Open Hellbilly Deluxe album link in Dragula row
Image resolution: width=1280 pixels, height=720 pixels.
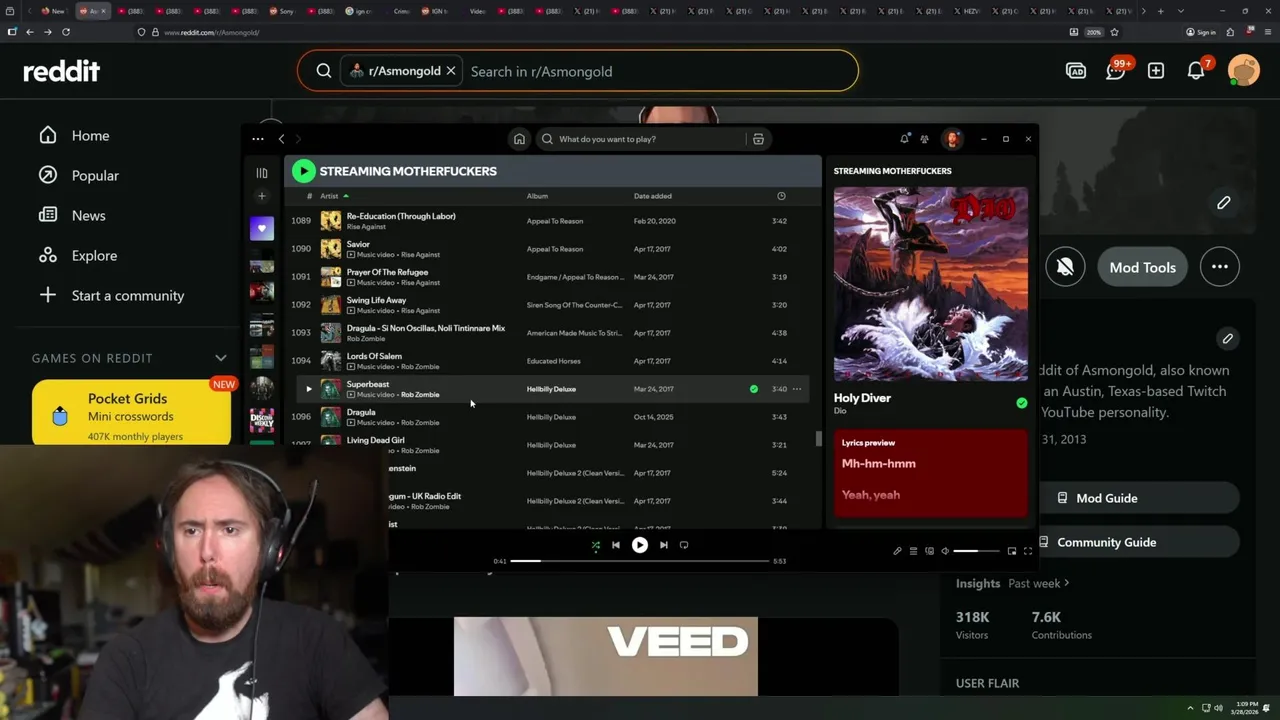[551, 417]
